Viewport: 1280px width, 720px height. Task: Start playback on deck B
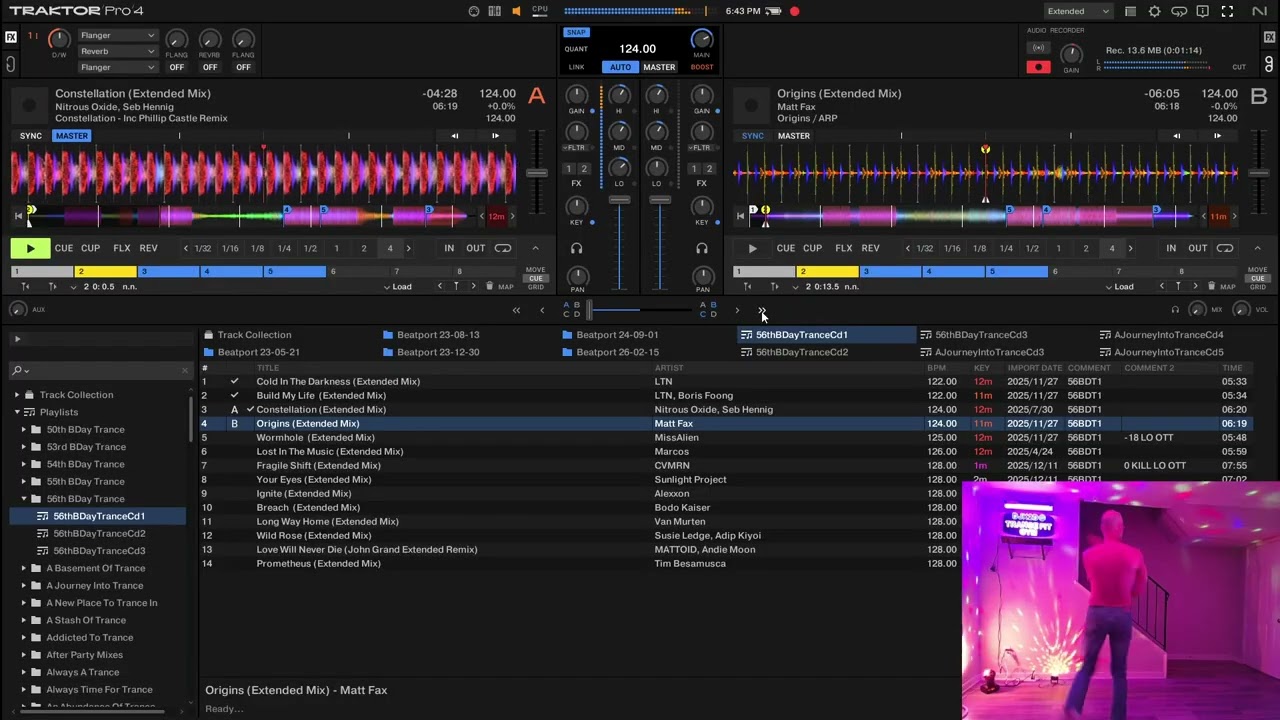pyautogui.click(x=752, y=248)
